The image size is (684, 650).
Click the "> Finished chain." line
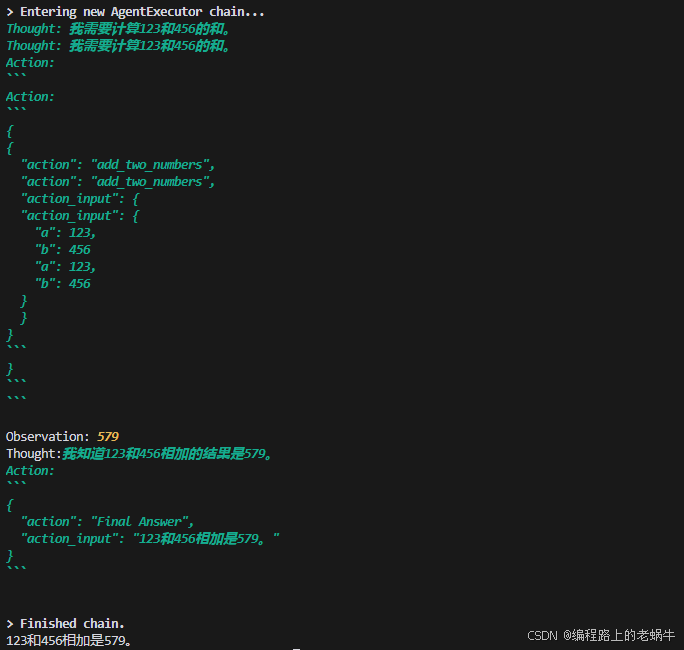65,623
